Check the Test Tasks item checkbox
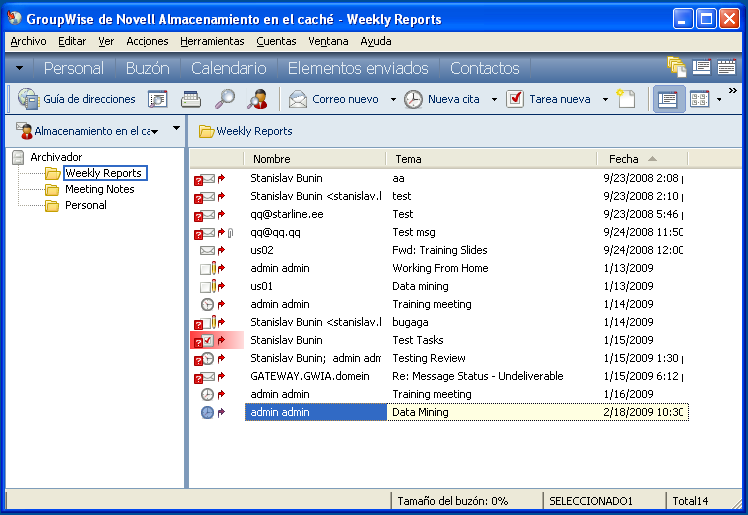The height and width of the screenshot is (515, 748). click(207, 341)
